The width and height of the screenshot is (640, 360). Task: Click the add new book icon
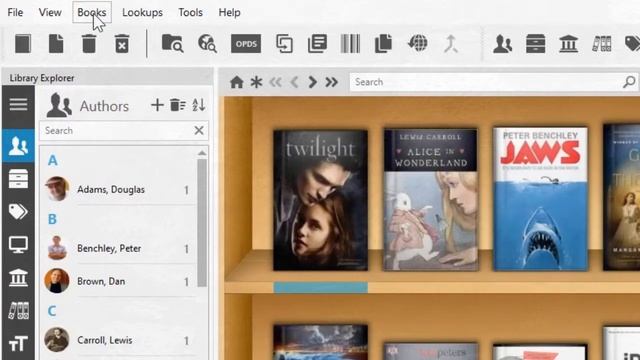pyautogui.click(x=23, y=44)
